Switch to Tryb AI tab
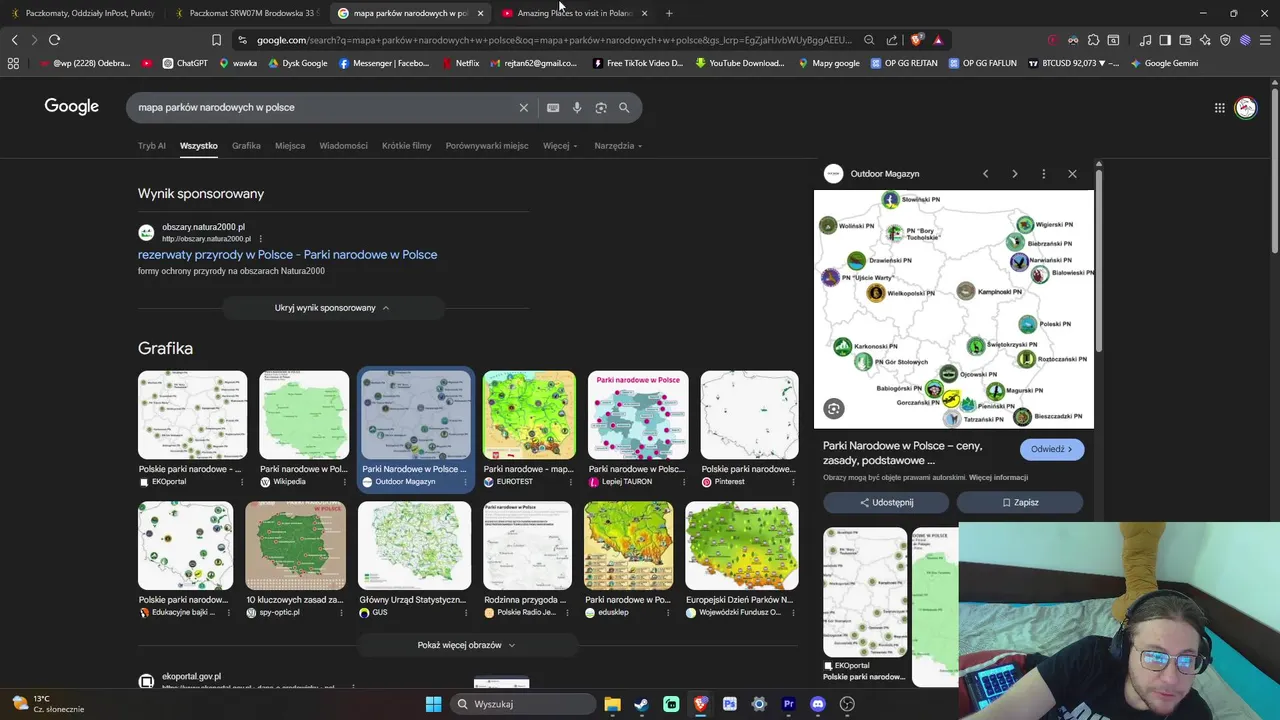Viewport: 1280px width, 720px height. tap(152, 146)
